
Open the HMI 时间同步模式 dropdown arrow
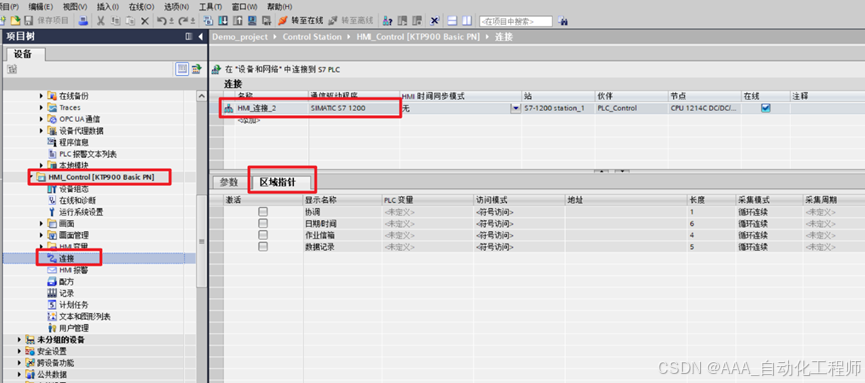516,108
